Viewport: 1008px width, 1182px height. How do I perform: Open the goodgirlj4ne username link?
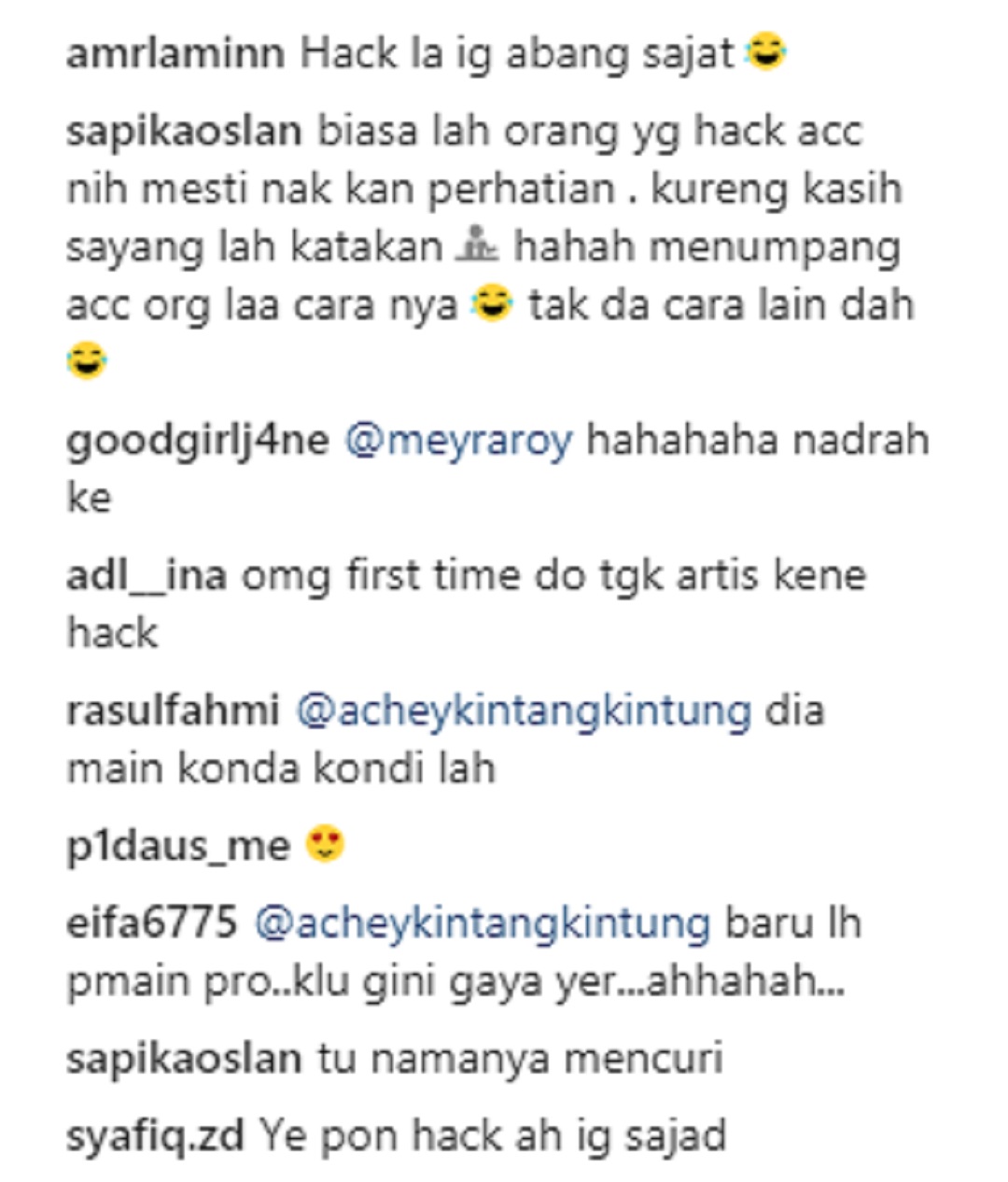[198, 441]
